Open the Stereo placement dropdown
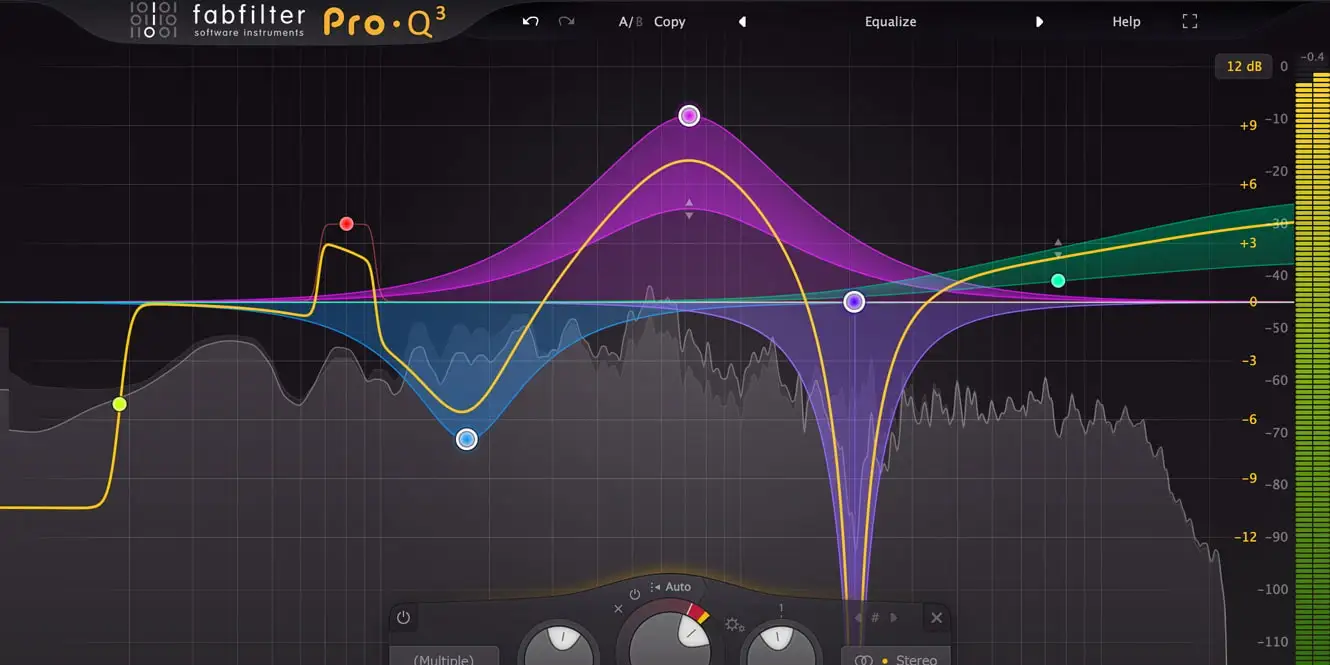The height and width of the screenshot is (665, 1330). coord(897,656)
